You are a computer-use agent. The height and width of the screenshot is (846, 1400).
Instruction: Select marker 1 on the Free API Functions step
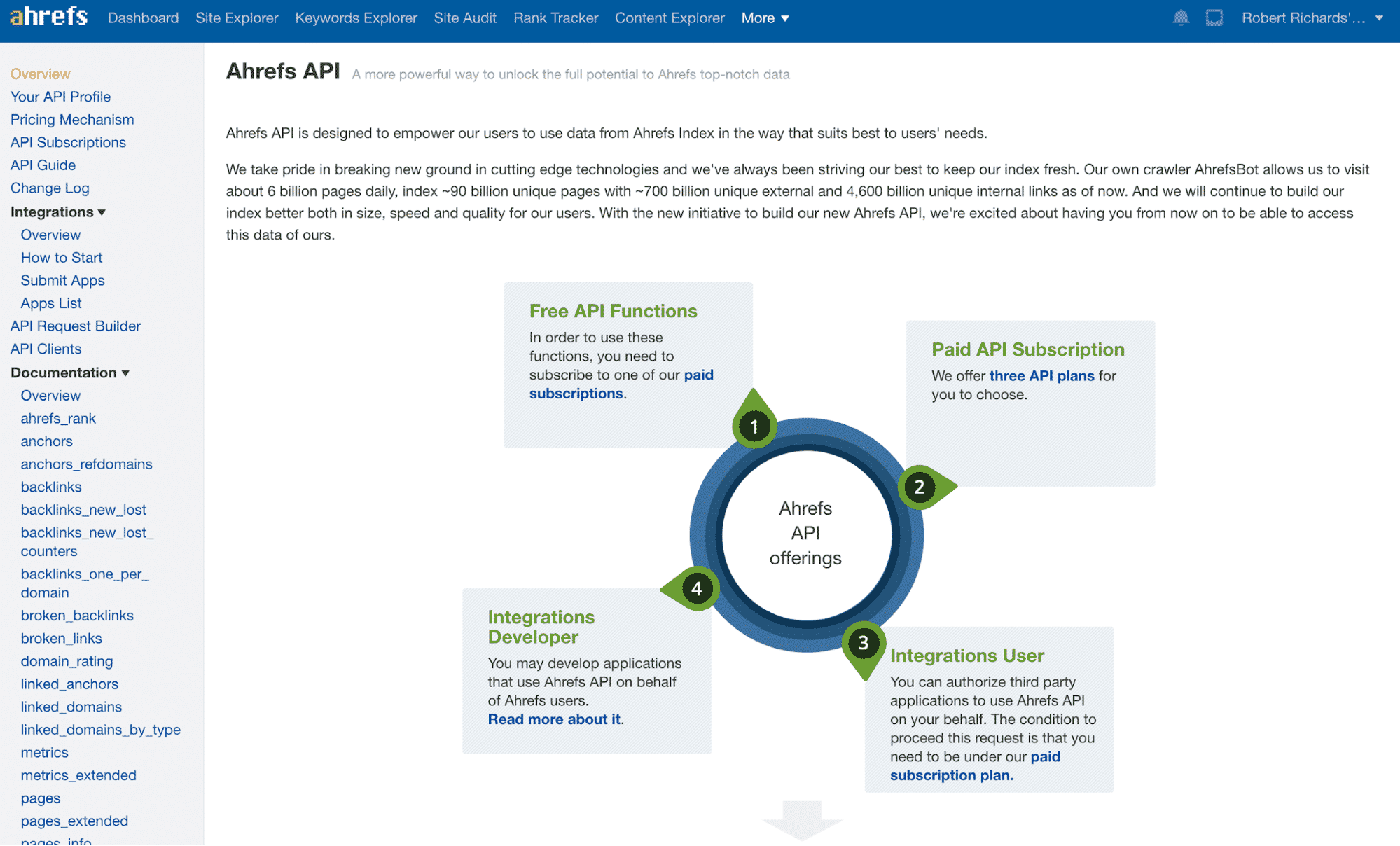pos(754,425)
